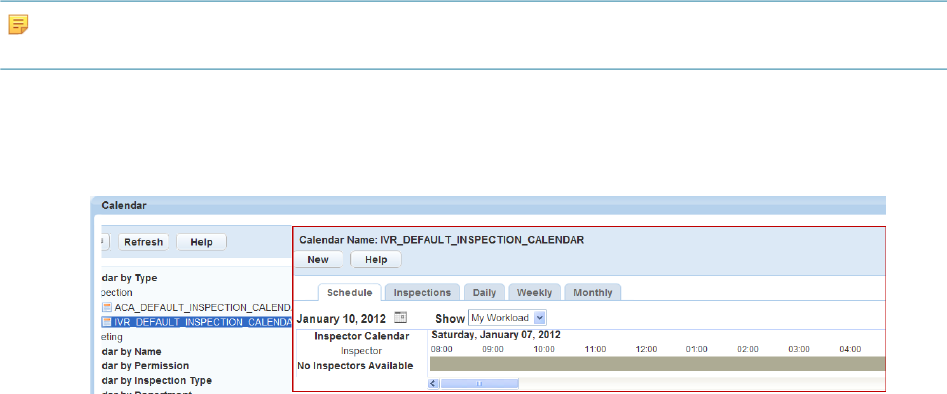
Task: Switch to the Schedule tab
Action: [350, 292]
